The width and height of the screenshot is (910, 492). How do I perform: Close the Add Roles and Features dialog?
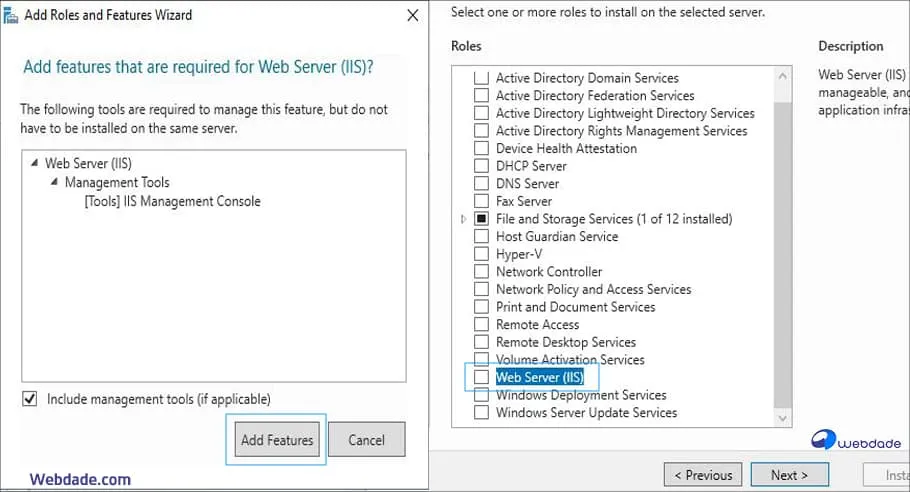tap(413, 16)
